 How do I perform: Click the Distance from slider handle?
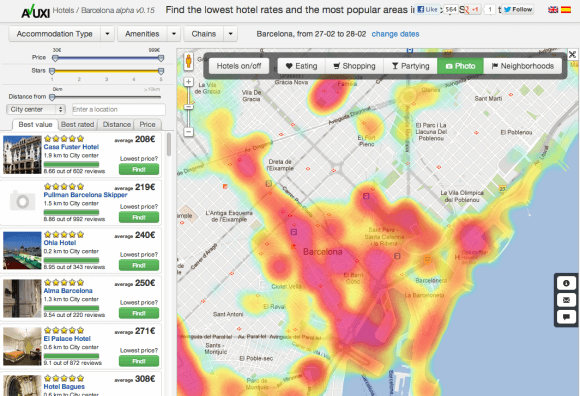coord(52,97)
